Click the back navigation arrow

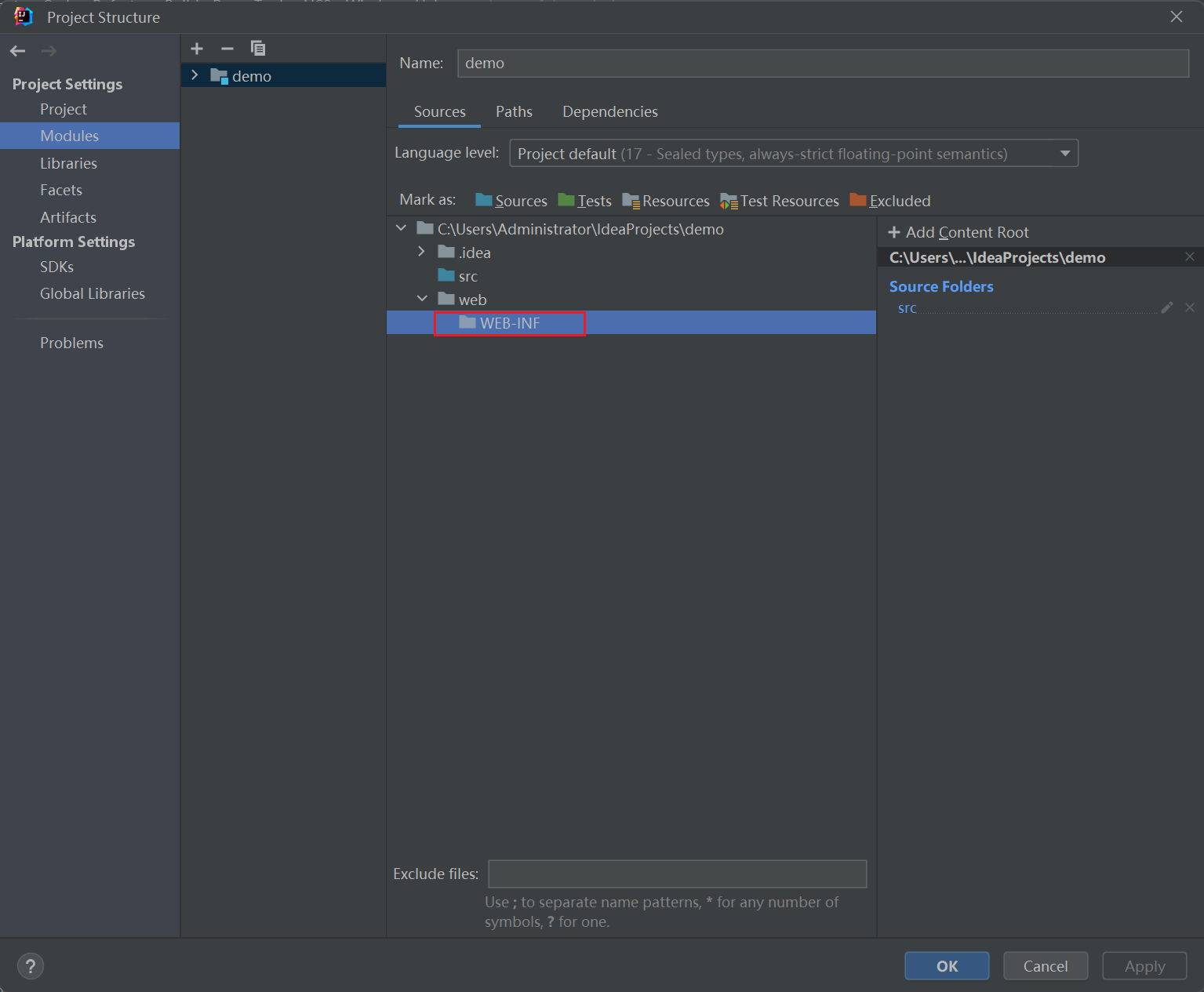click(x=18, y=51)
